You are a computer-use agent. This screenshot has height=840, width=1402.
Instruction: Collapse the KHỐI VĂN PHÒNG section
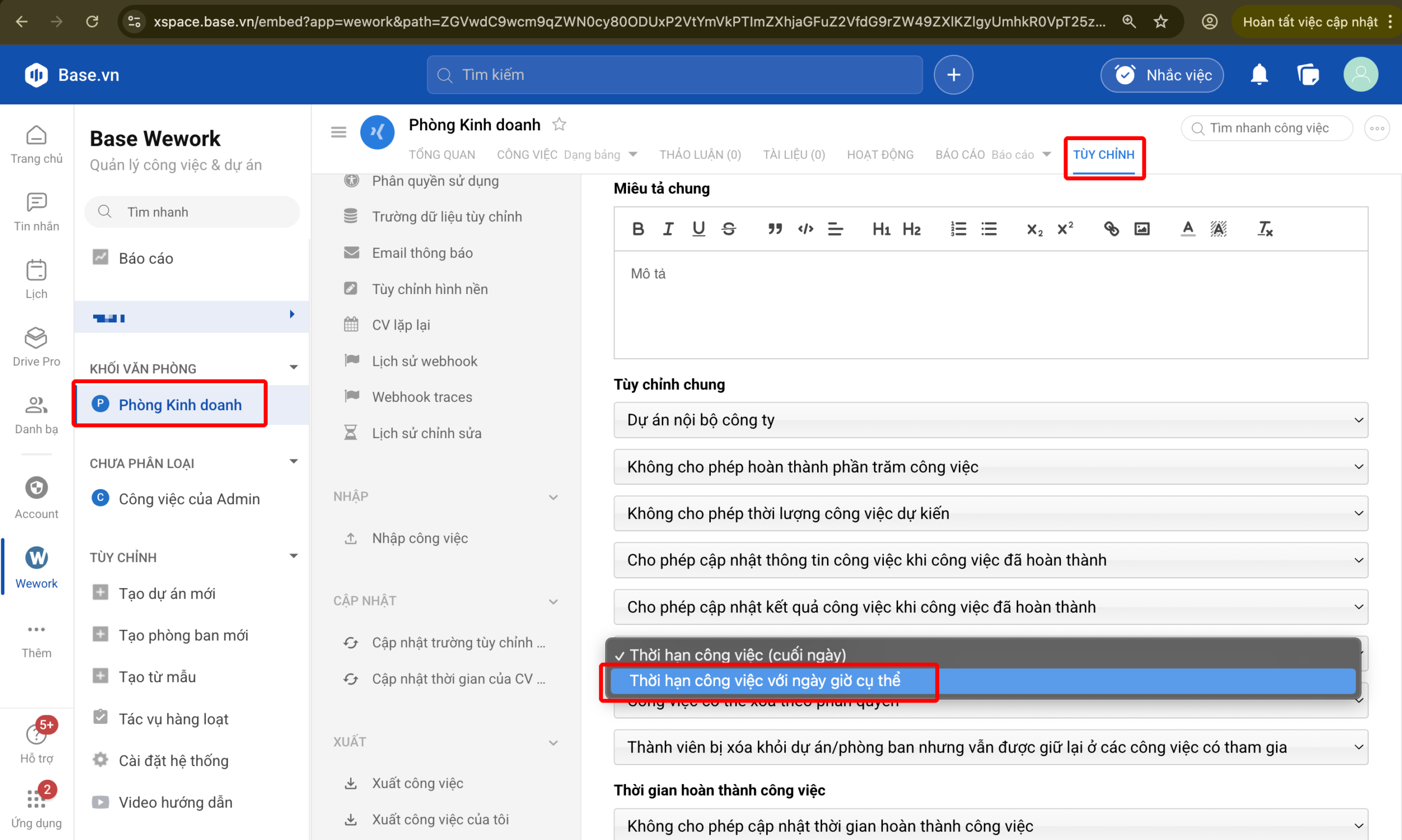pos(294,368)
